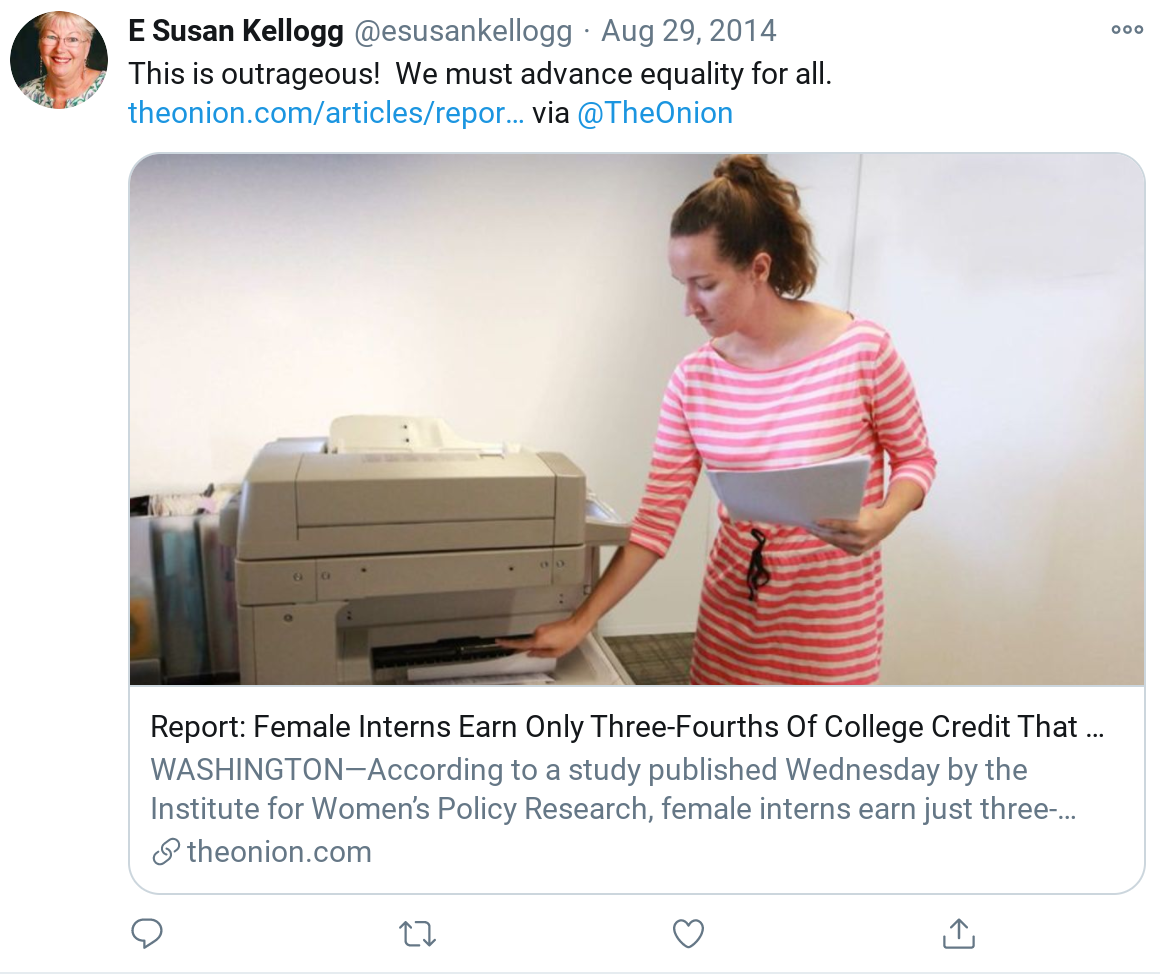The width and height of the screenshot is (1160, 976).
Task: Open the three-dot more options menu
Action: point(1127,31)
